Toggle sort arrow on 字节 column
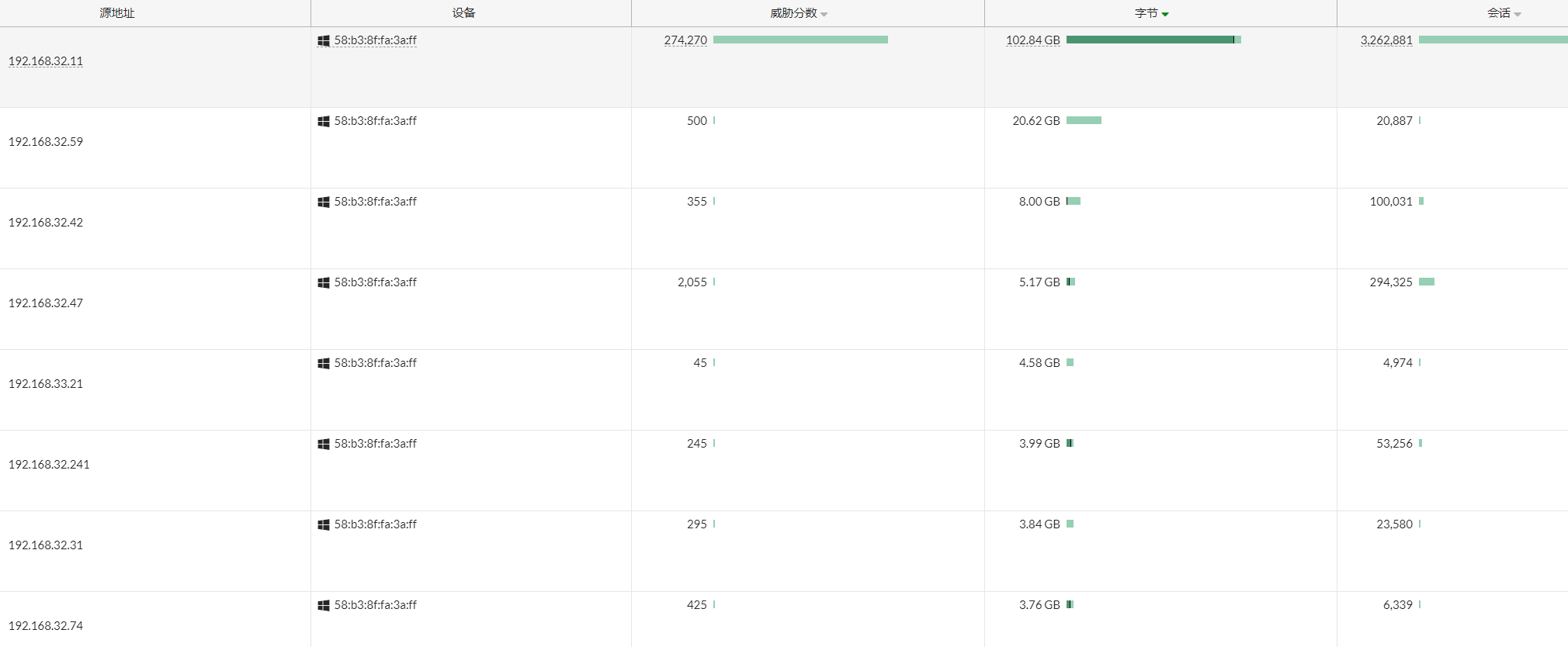 coord(1165,14)
